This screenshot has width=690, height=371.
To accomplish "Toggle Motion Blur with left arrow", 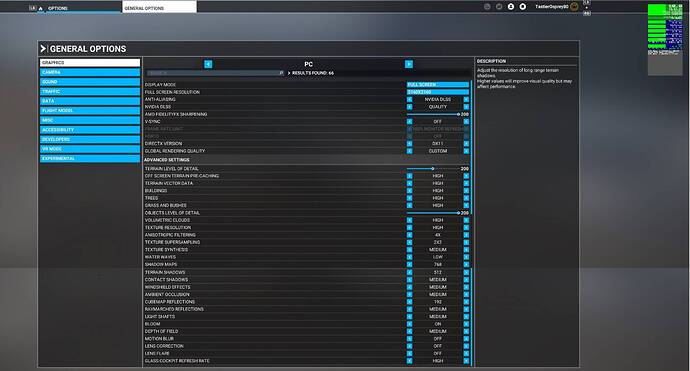I will [410, 339].
